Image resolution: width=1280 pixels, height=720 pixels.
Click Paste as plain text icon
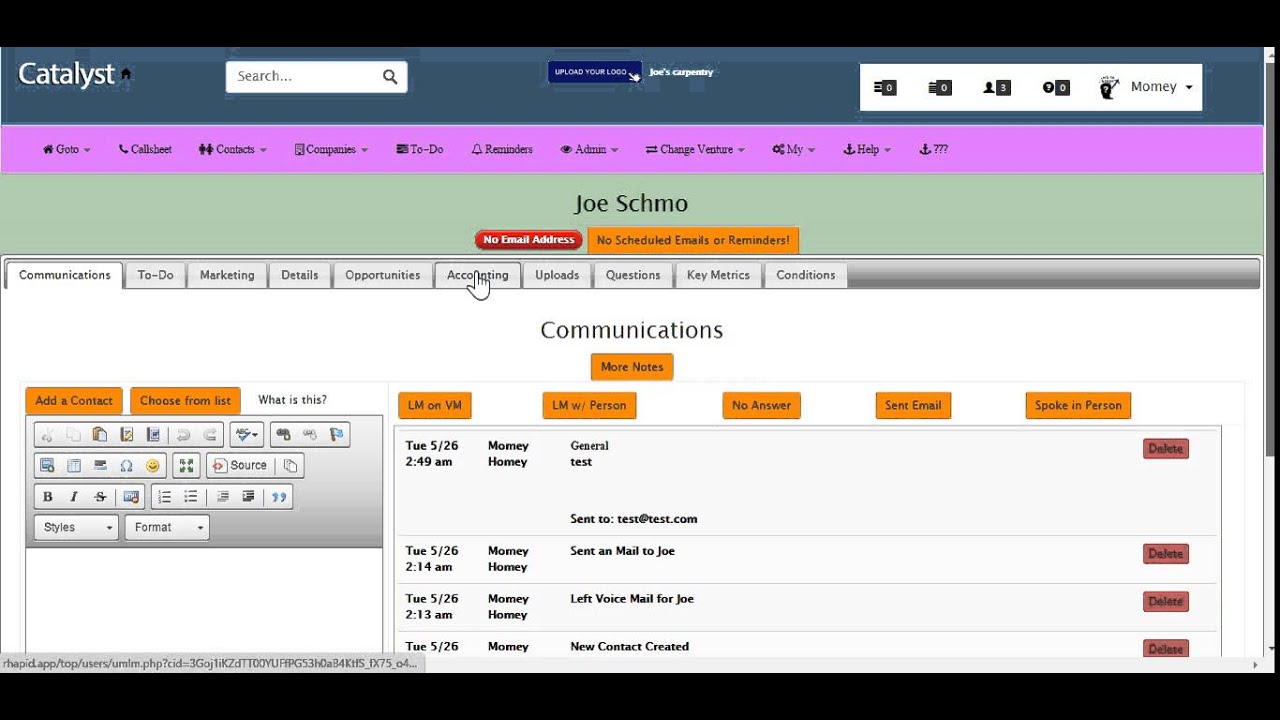click(126, 435)
